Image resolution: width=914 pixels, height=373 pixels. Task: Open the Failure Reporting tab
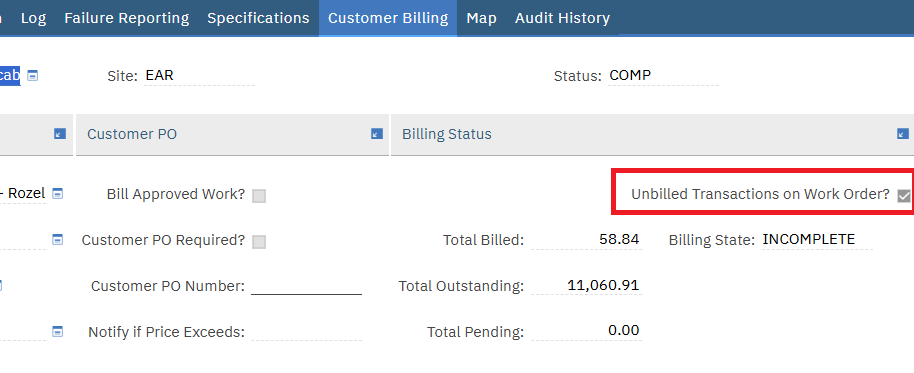click(x=126, y=18)
